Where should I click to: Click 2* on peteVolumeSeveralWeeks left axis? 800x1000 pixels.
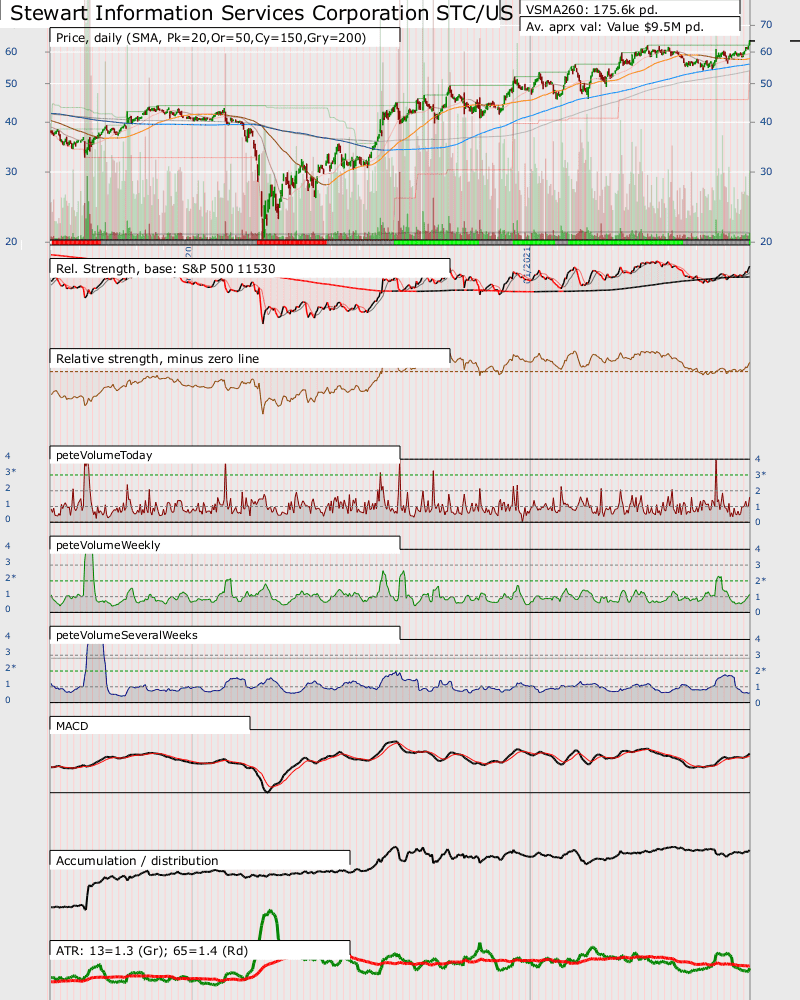point(10,667)
